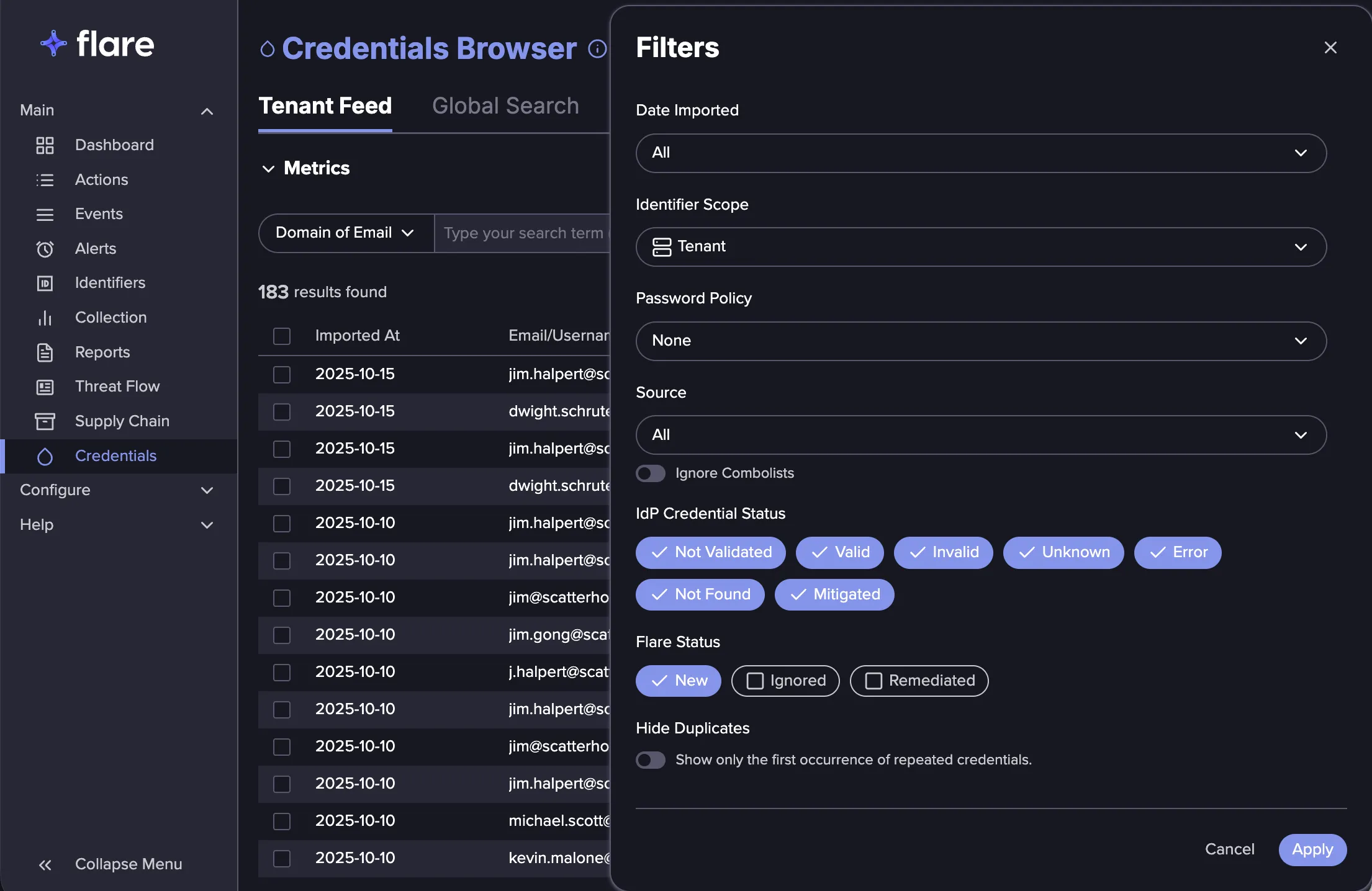Click the Cancel button
Image resolution: width=1372 pixels, height=891 pixels.
(x=1229, y=849)
